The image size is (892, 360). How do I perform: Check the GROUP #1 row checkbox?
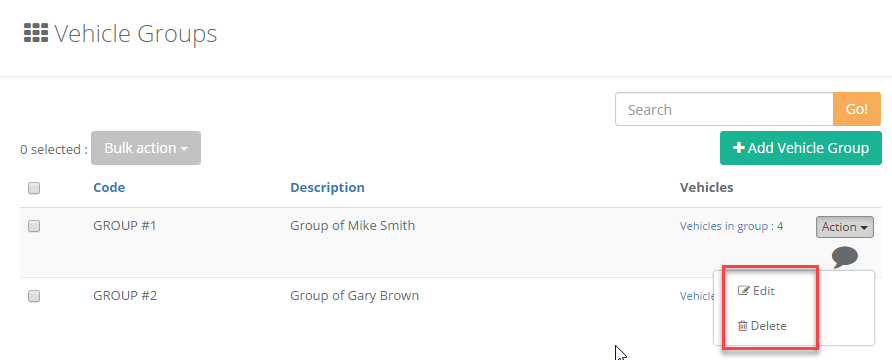34,226
